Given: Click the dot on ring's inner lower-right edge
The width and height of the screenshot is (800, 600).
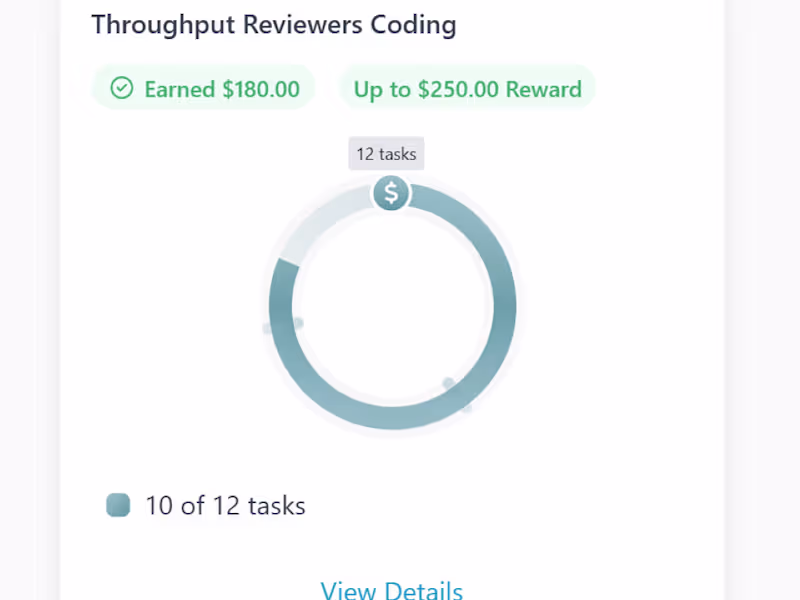Looking at the screenshot, I should pos(448,383).
